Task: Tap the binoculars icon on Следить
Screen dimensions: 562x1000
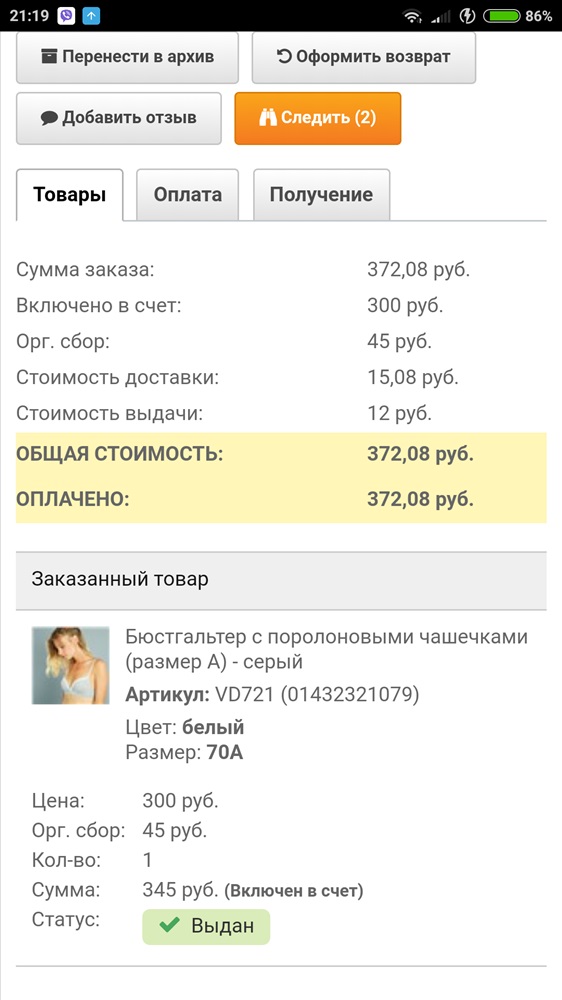Action: point(268,117)
